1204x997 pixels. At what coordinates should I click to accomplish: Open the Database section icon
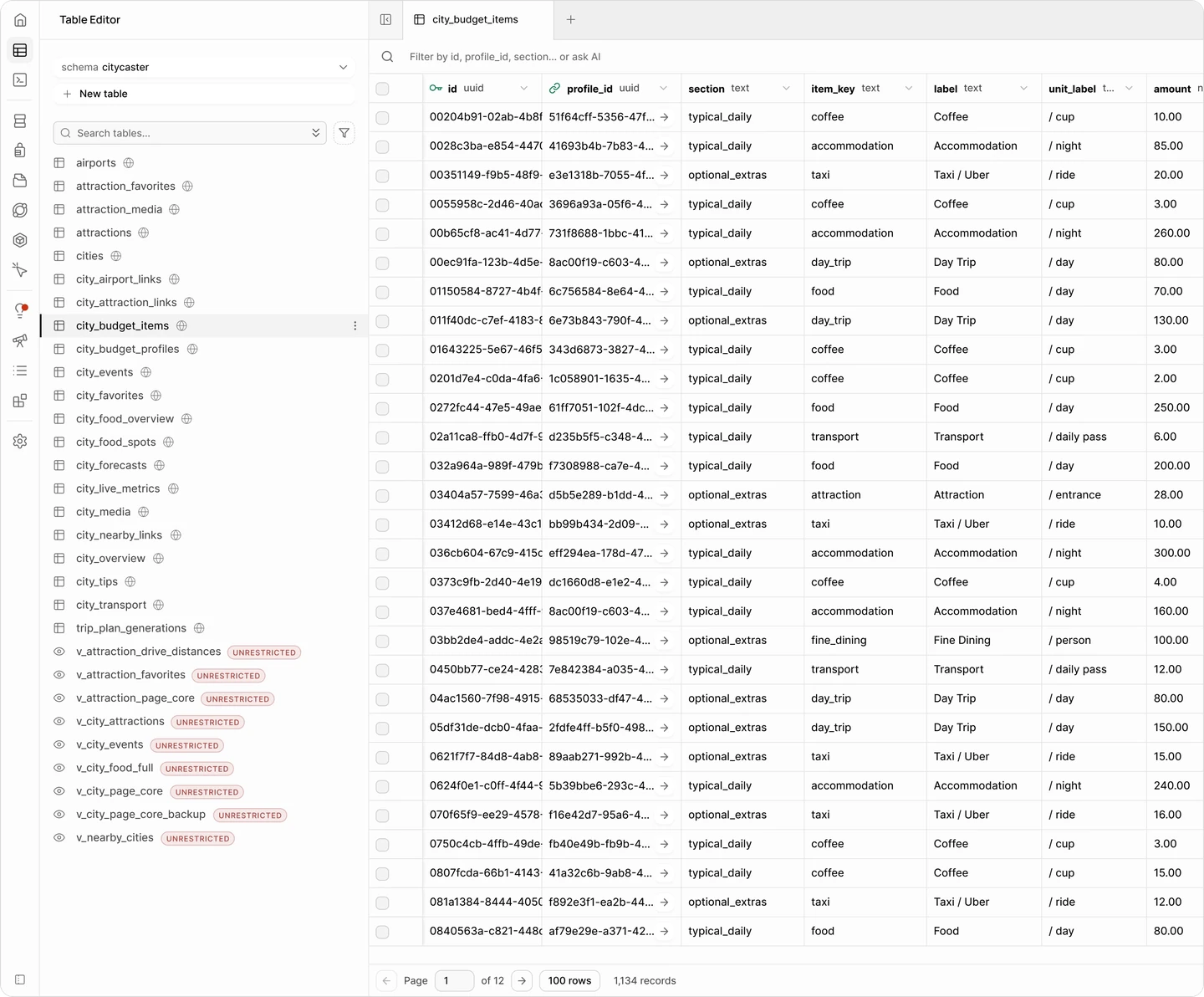pos(20,121)
